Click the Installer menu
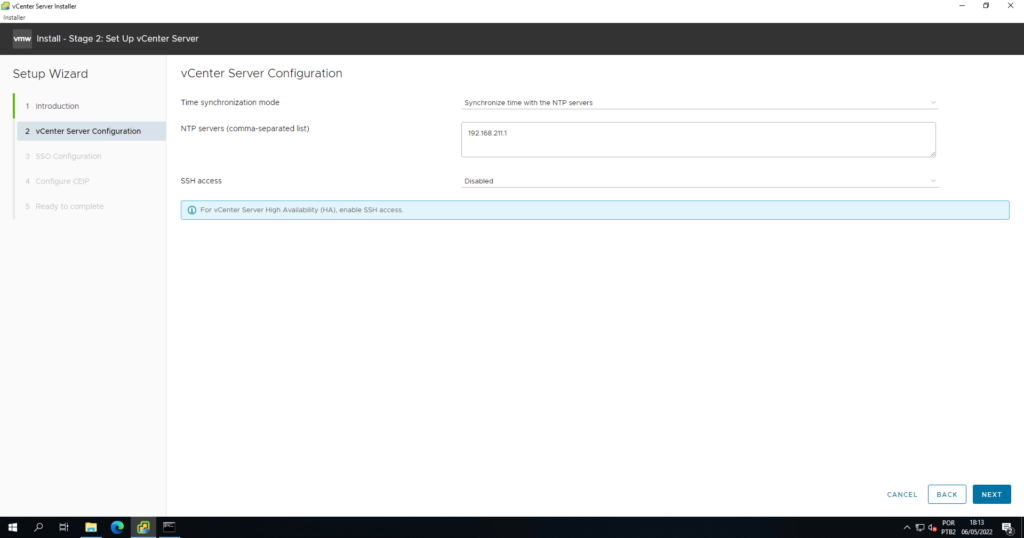Image resolution: width=1024 pixels, height=538 pixels. point(14,18)
